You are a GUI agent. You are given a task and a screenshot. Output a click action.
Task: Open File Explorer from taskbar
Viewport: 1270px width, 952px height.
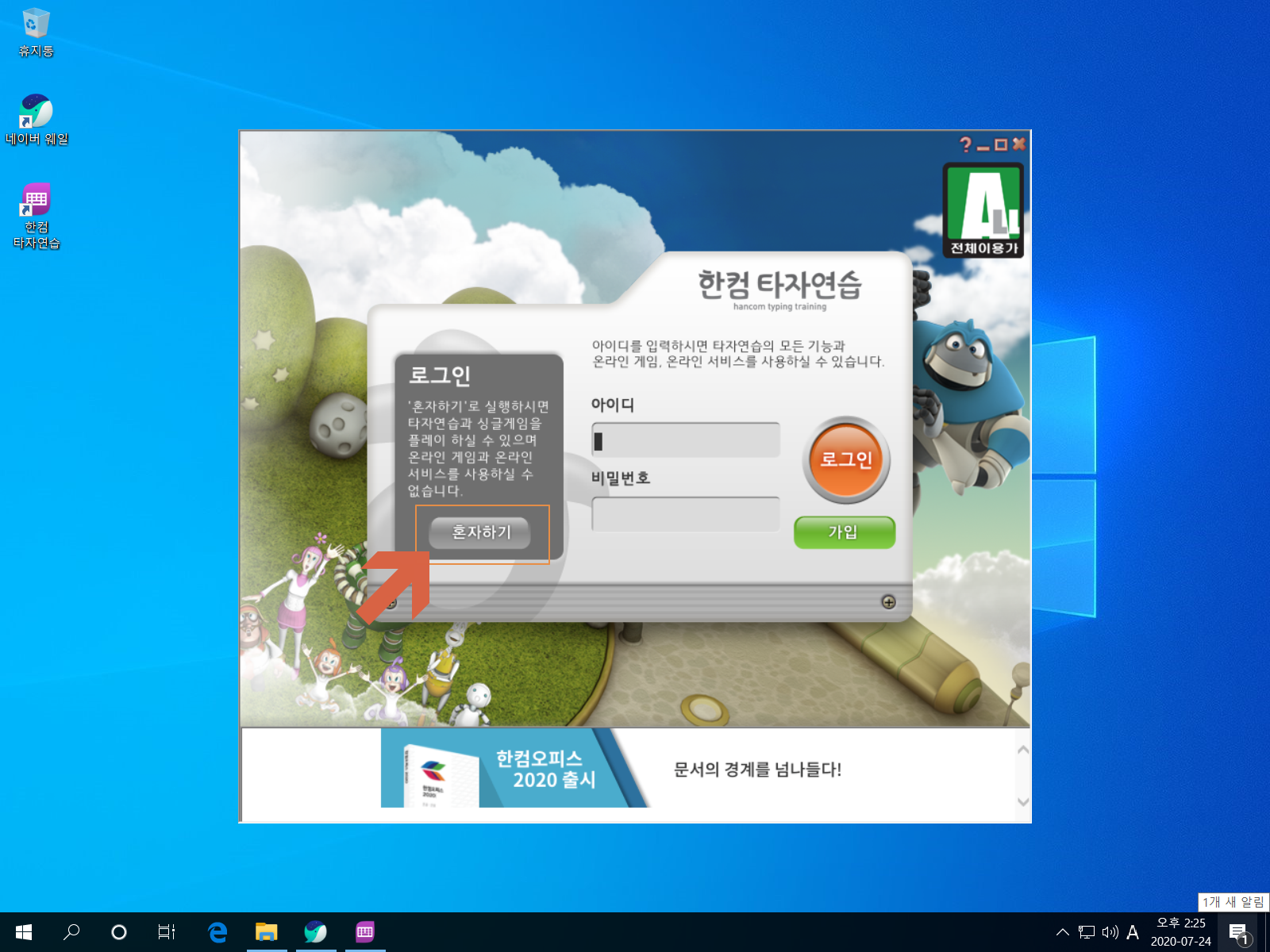point(267,932)
